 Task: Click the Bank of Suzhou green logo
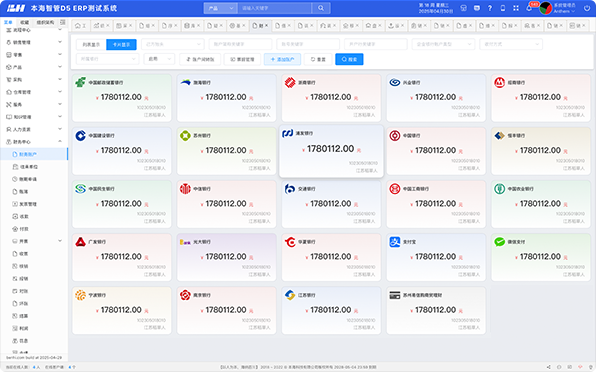click(x=185, y=135)
